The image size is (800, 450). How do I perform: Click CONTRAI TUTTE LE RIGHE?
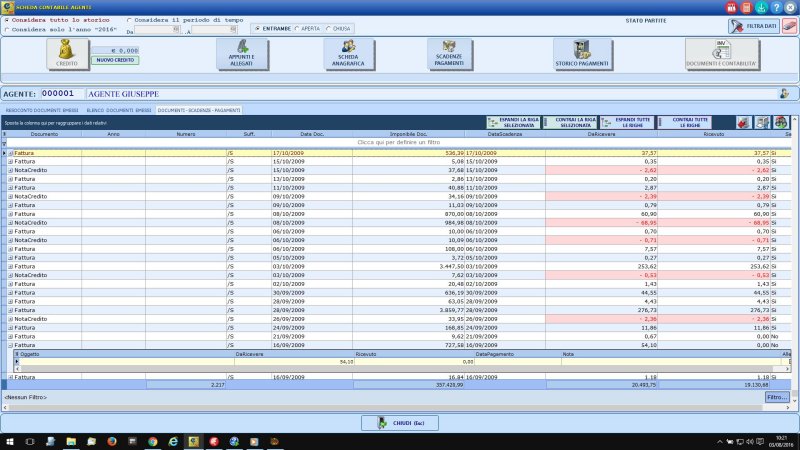click(x=685, y=122)
